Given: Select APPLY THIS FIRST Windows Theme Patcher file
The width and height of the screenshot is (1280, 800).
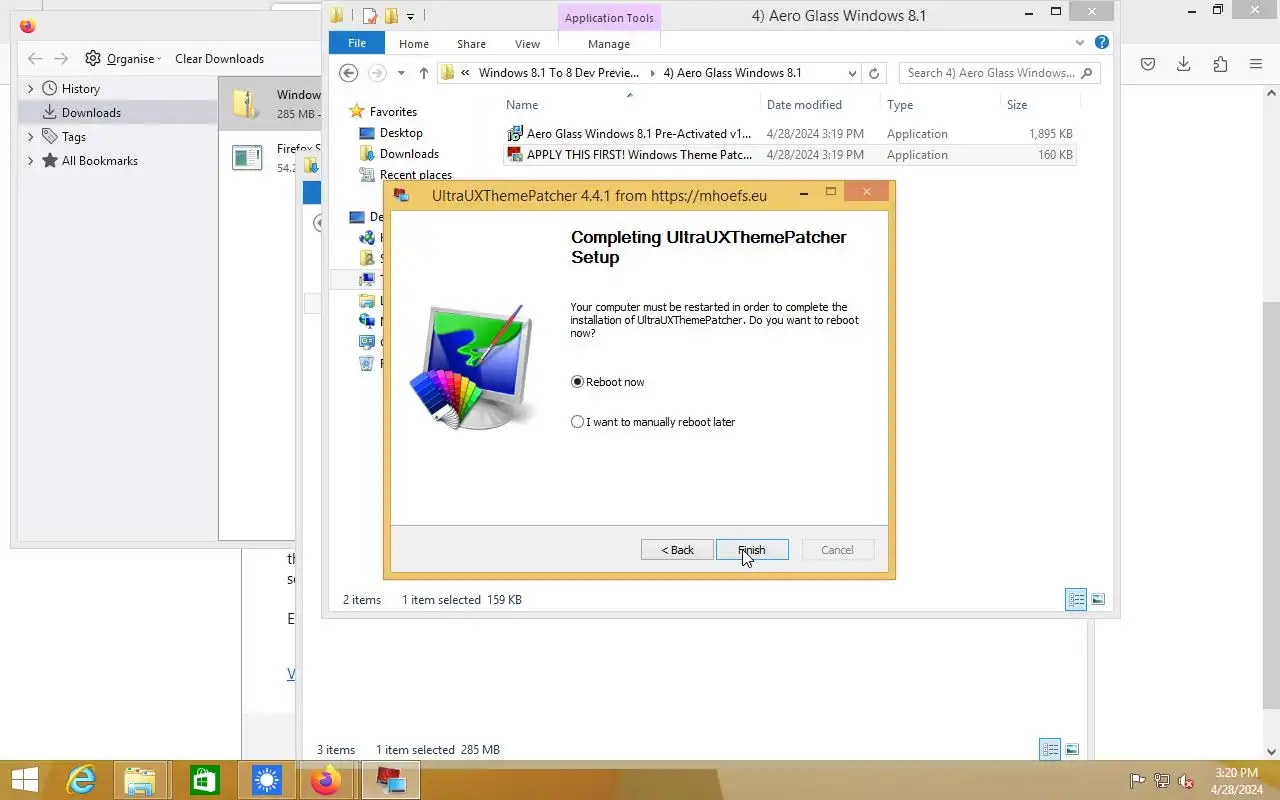Looking at the screenshot, I should (790, 155).
